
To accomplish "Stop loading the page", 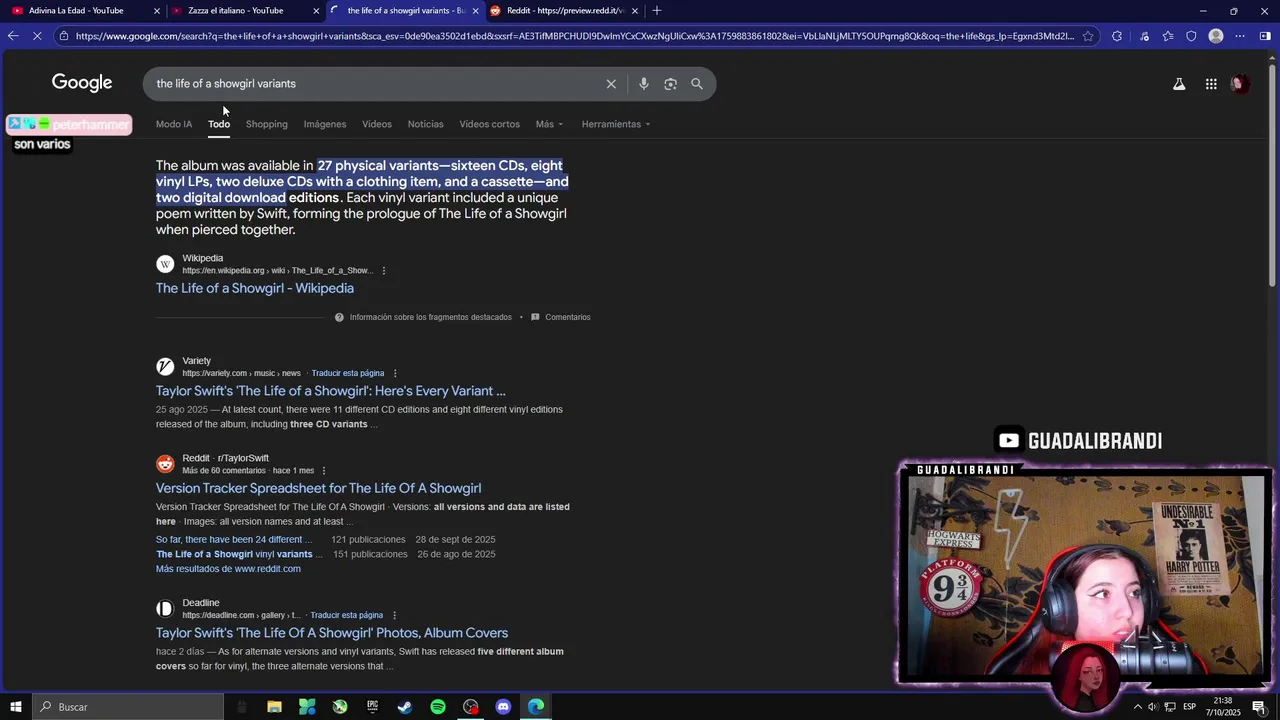I will [x=37, y=36].
